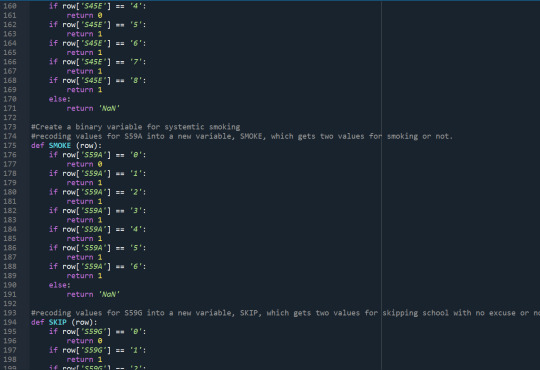Click return 'NaN' on line 191
This screenshot has width=540, height=370.
click(93, 294)
